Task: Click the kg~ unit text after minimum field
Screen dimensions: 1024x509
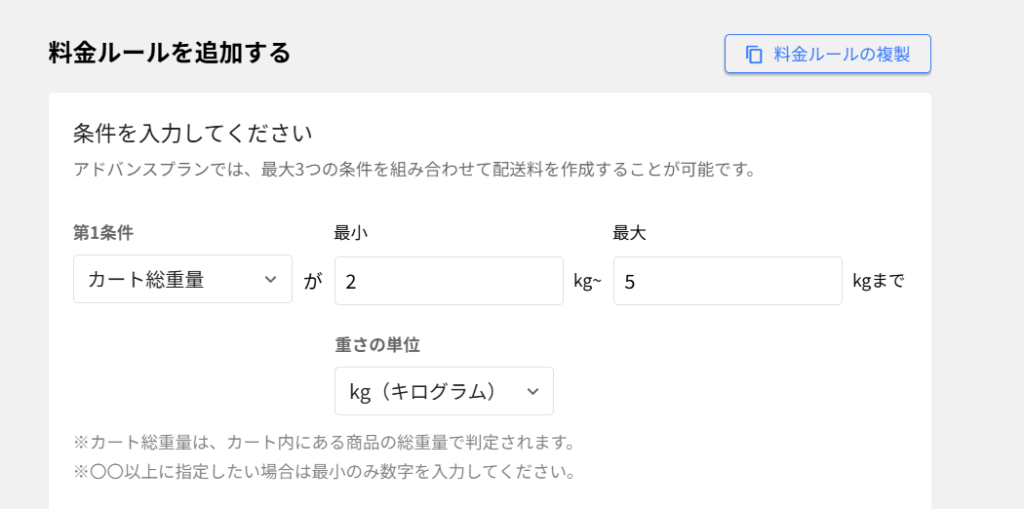Action: (587, 281)
